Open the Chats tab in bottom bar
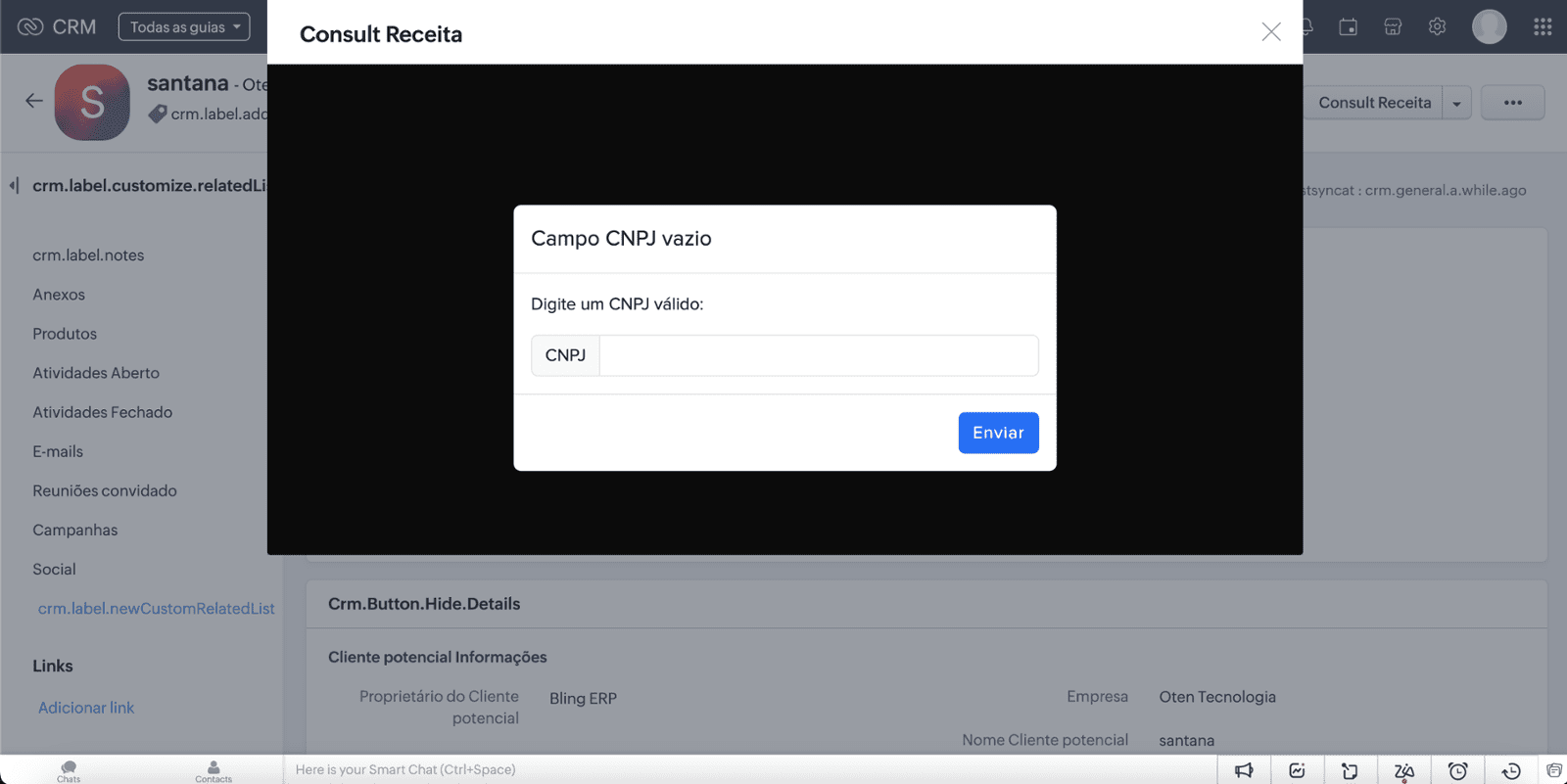The image size is (1567, 784). (69, 771)
